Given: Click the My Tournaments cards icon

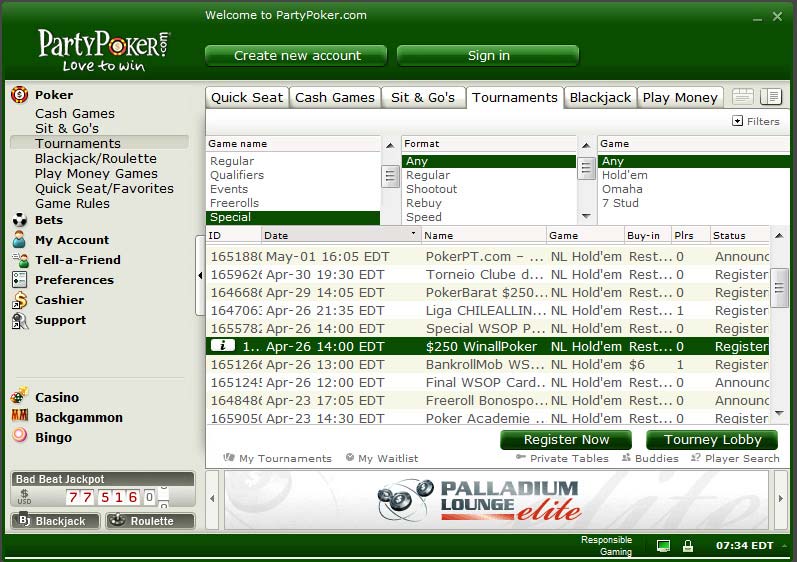Looking at the screenshot, I should click(229, 458).
